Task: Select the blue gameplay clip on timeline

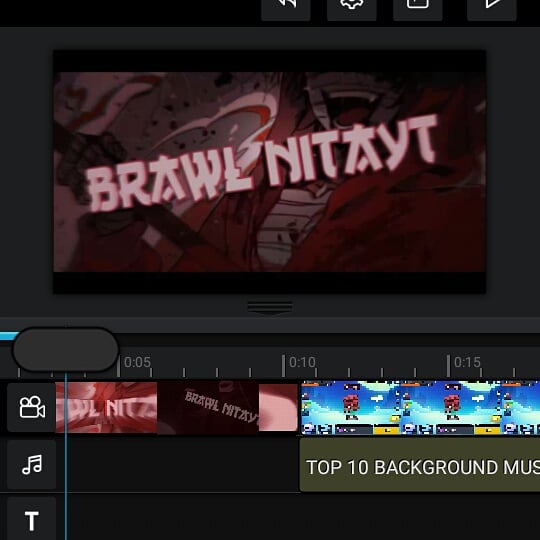Action: [420, 407]
